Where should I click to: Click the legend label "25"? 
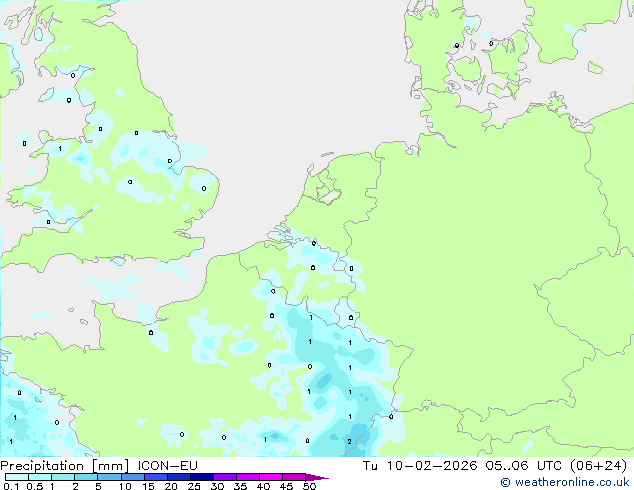click(194, 486)
